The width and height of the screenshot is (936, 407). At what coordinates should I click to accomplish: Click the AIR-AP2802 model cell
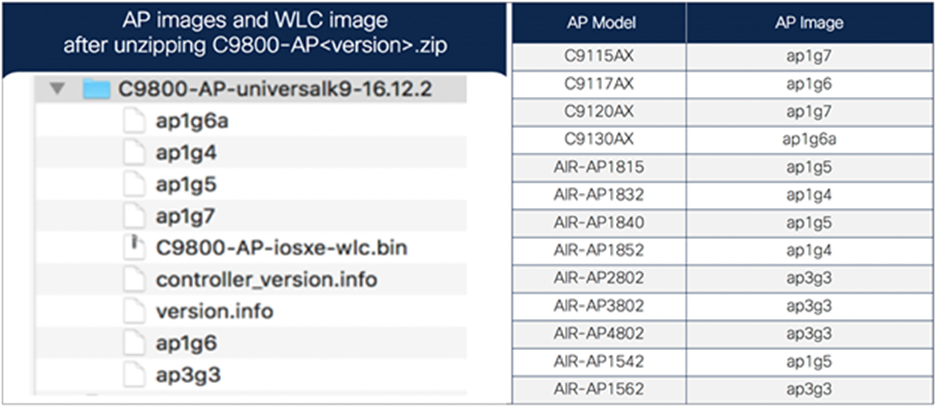[x=599, y=278]
